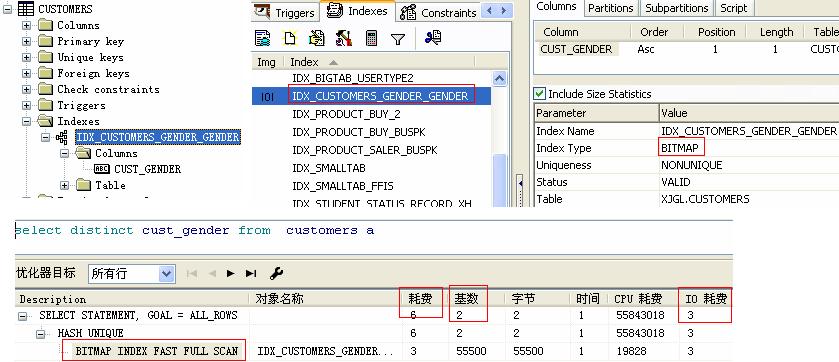Go to the next plan step

coord(231,274)
